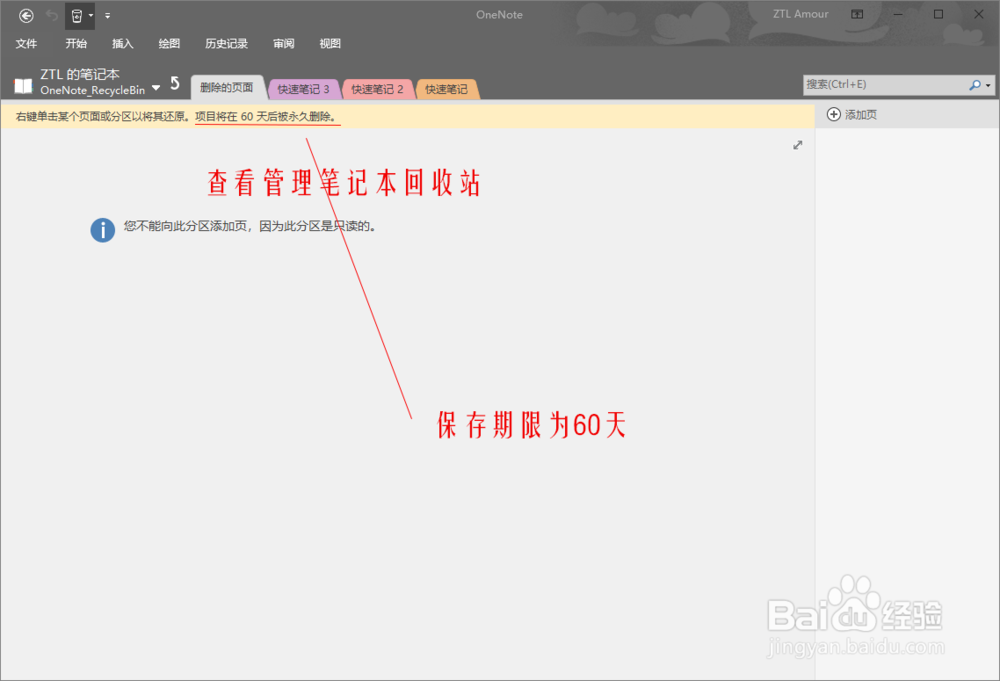Open the 开始 ribbon tab
This screenshot has width=1000, height=681.
point(76,43)
